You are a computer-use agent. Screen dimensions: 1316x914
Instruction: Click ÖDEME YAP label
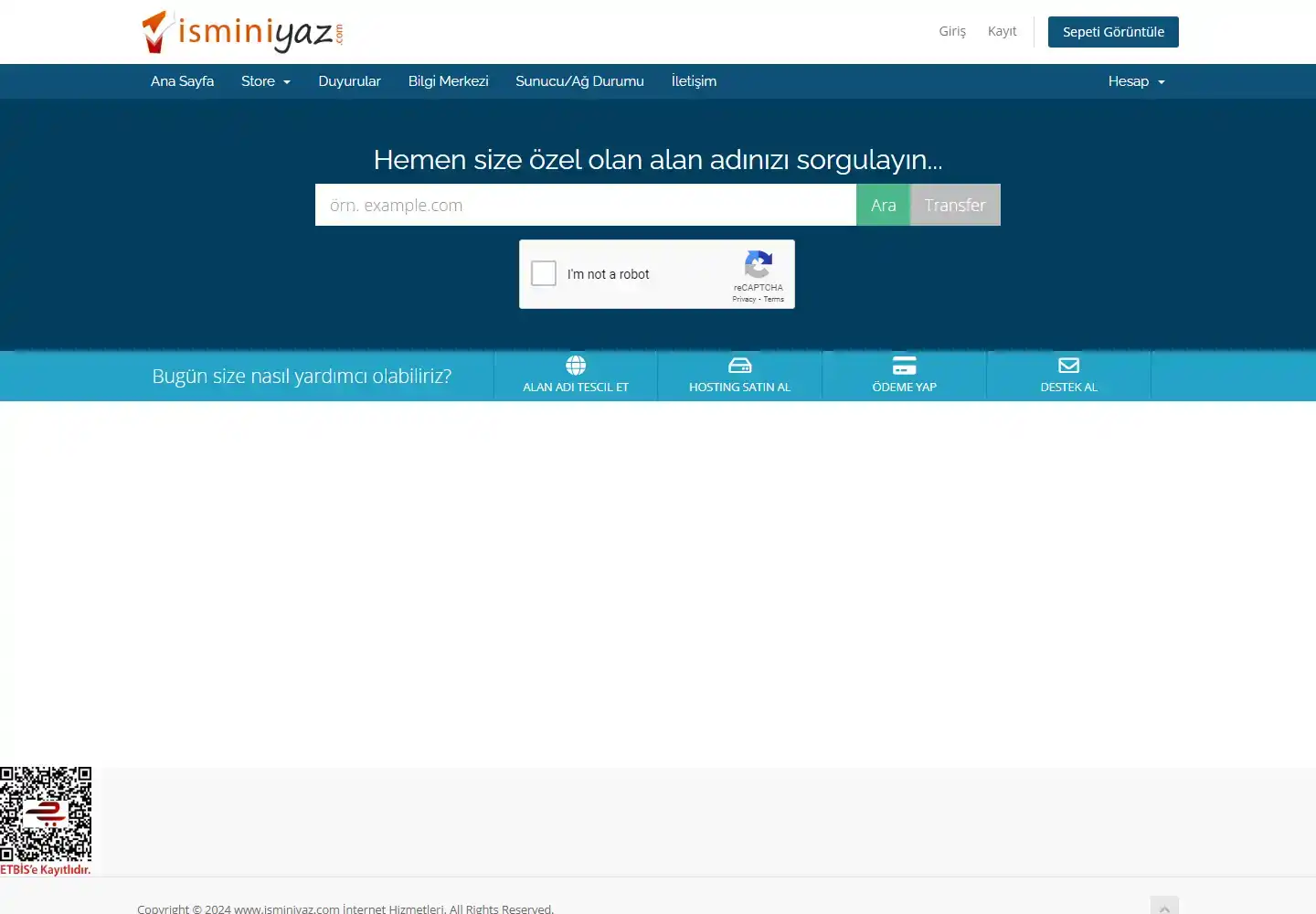pyautogui.click(x=905, y=388)
